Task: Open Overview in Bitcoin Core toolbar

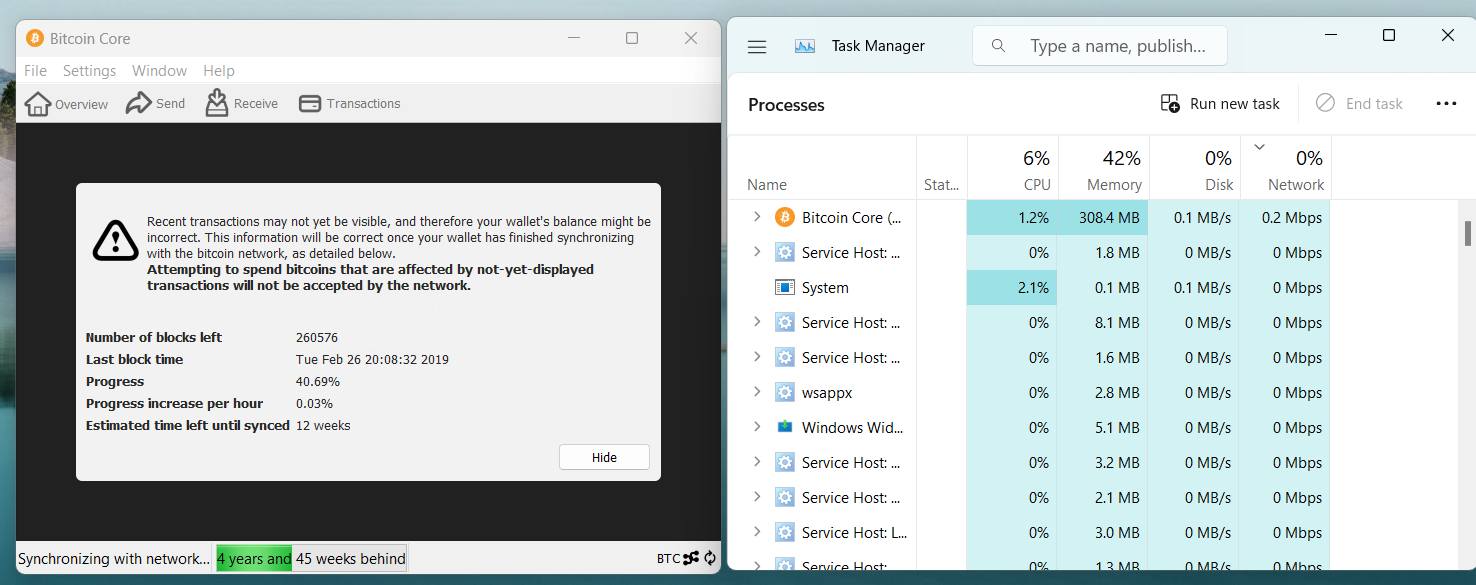Action: pyautogui.click(x=66, y=103)
